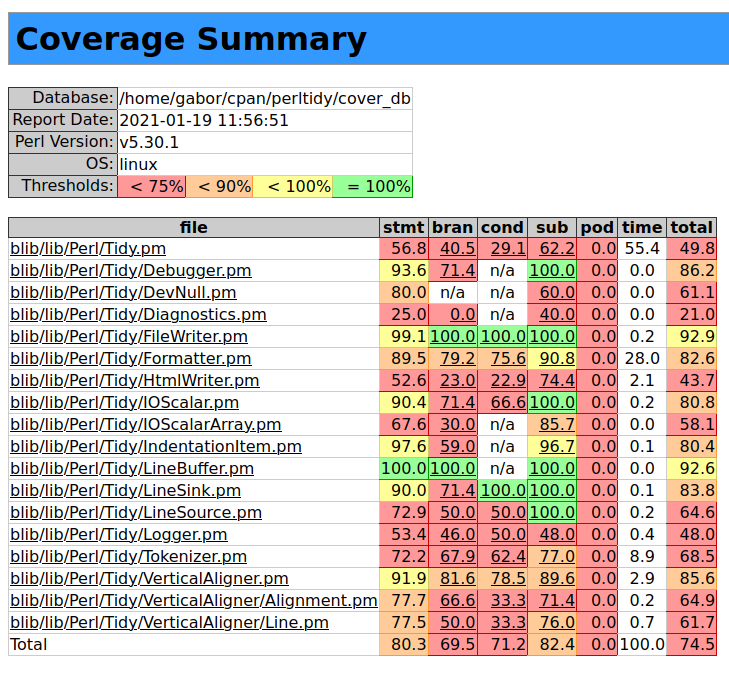
Task: Open Logger.pm branch coverage 46.0
Action: point(458,535)
